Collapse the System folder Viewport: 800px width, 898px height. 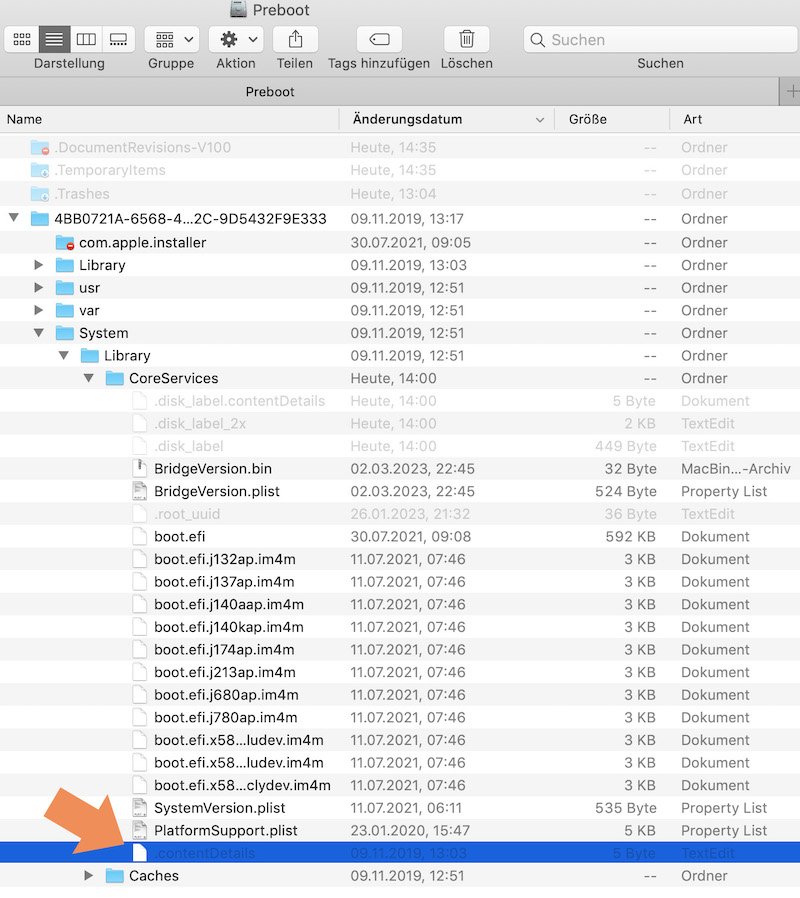click(x=38, y=332)
